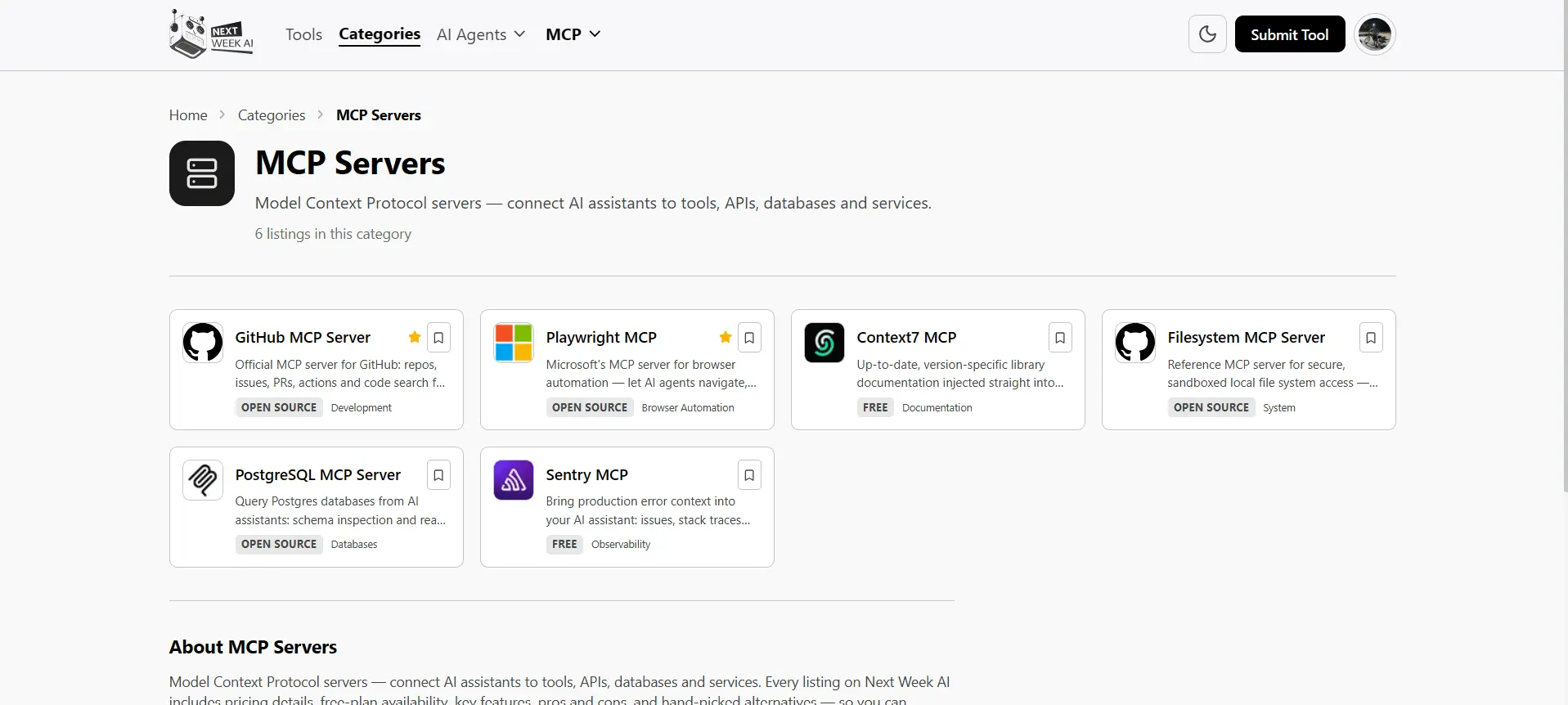
Task: Open the Next Week AI logo home link
Action: [212, 34]
